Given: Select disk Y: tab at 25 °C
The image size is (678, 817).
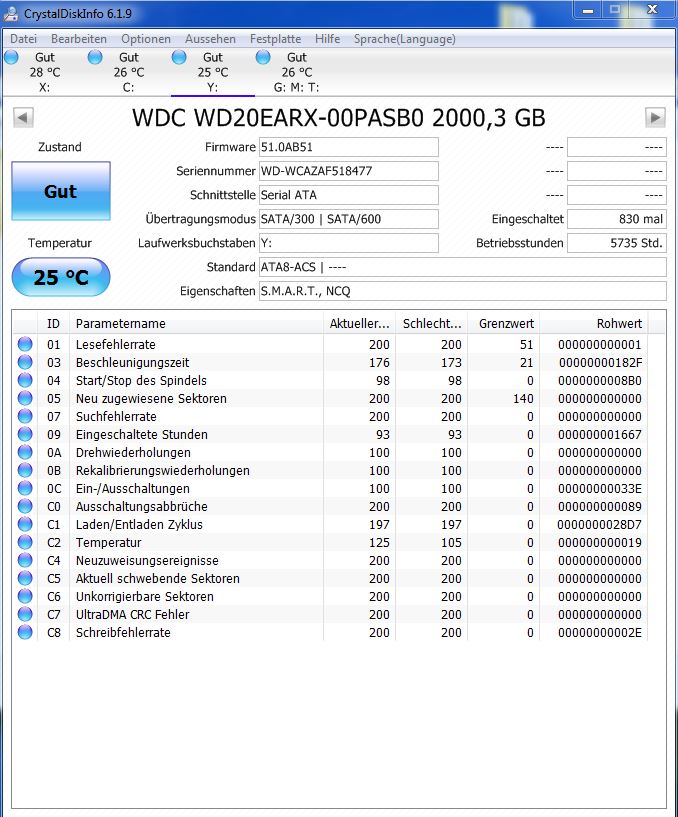Looking at the screenshot, I should point(213,72).
